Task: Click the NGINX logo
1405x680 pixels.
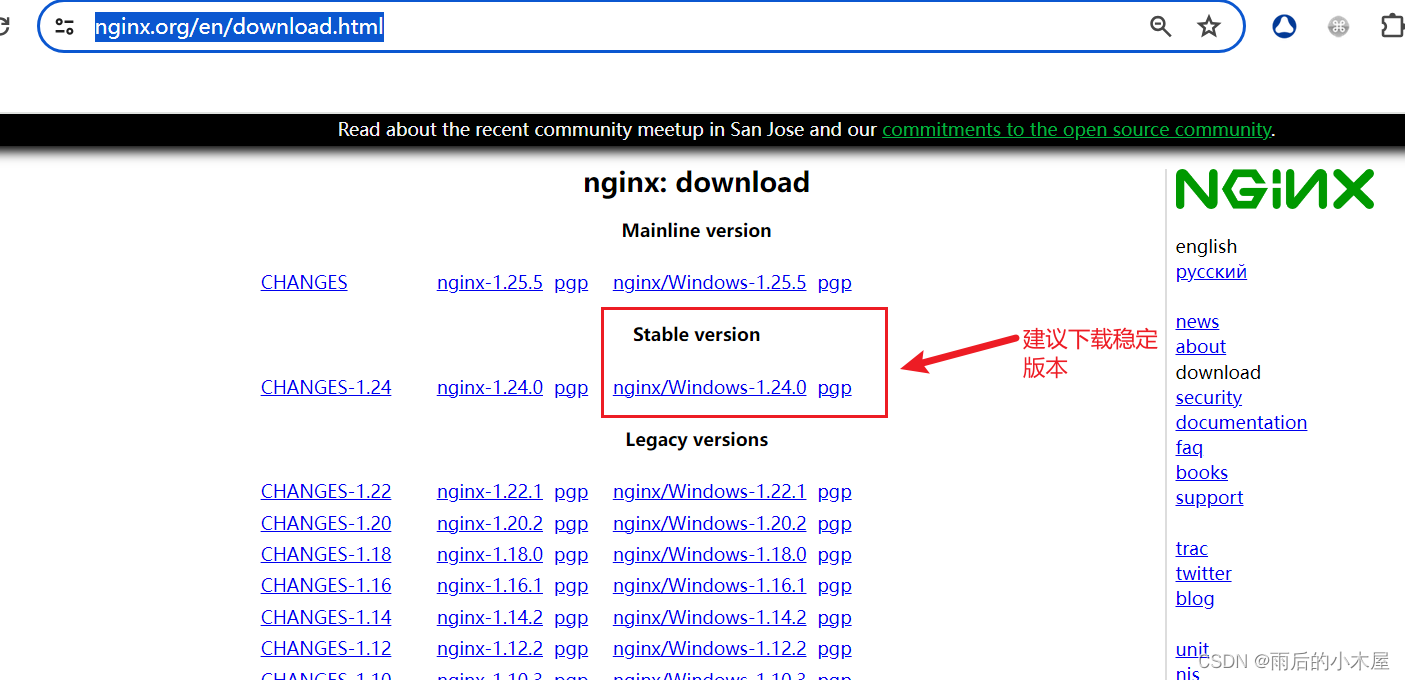Action: pyautogui.click(x=1275, y=189)
